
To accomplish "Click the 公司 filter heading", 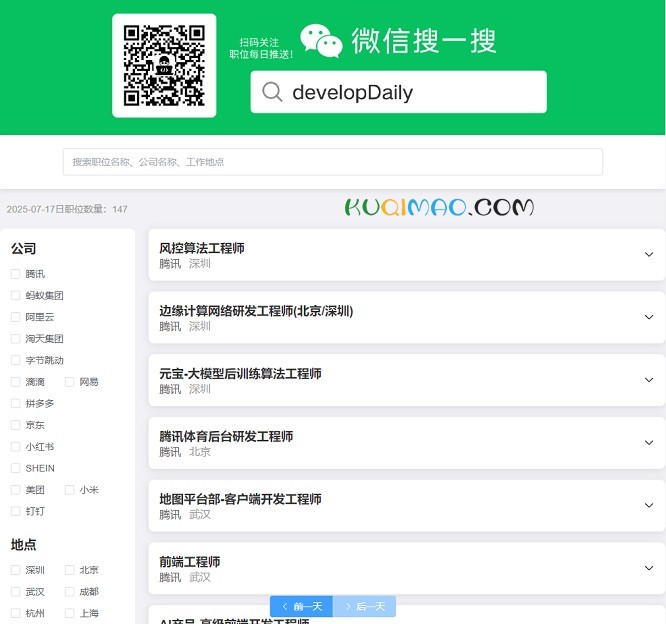I will click(x=23, y=248).
